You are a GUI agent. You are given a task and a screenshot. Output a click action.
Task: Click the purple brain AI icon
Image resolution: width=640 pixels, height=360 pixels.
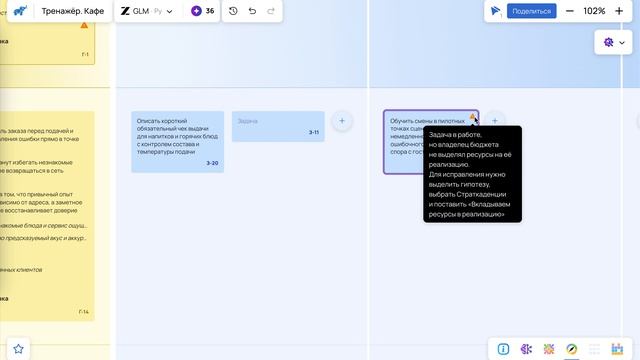click(526, 349)
